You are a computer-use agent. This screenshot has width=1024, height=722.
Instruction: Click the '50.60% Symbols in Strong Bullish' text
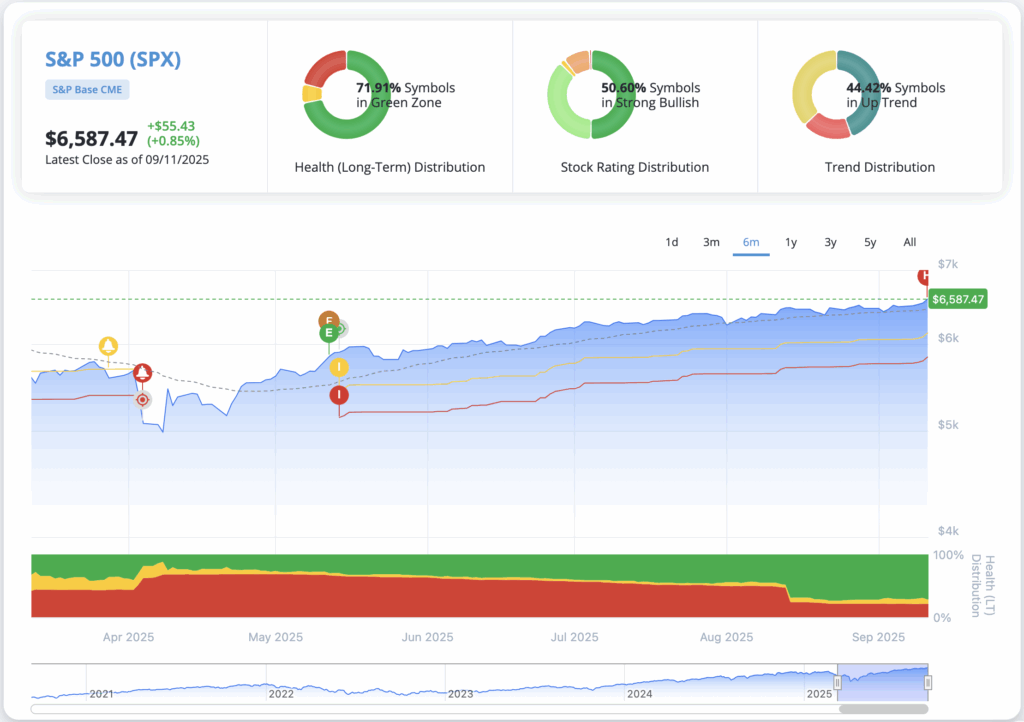pyautogui.click(x=650, y=95)
